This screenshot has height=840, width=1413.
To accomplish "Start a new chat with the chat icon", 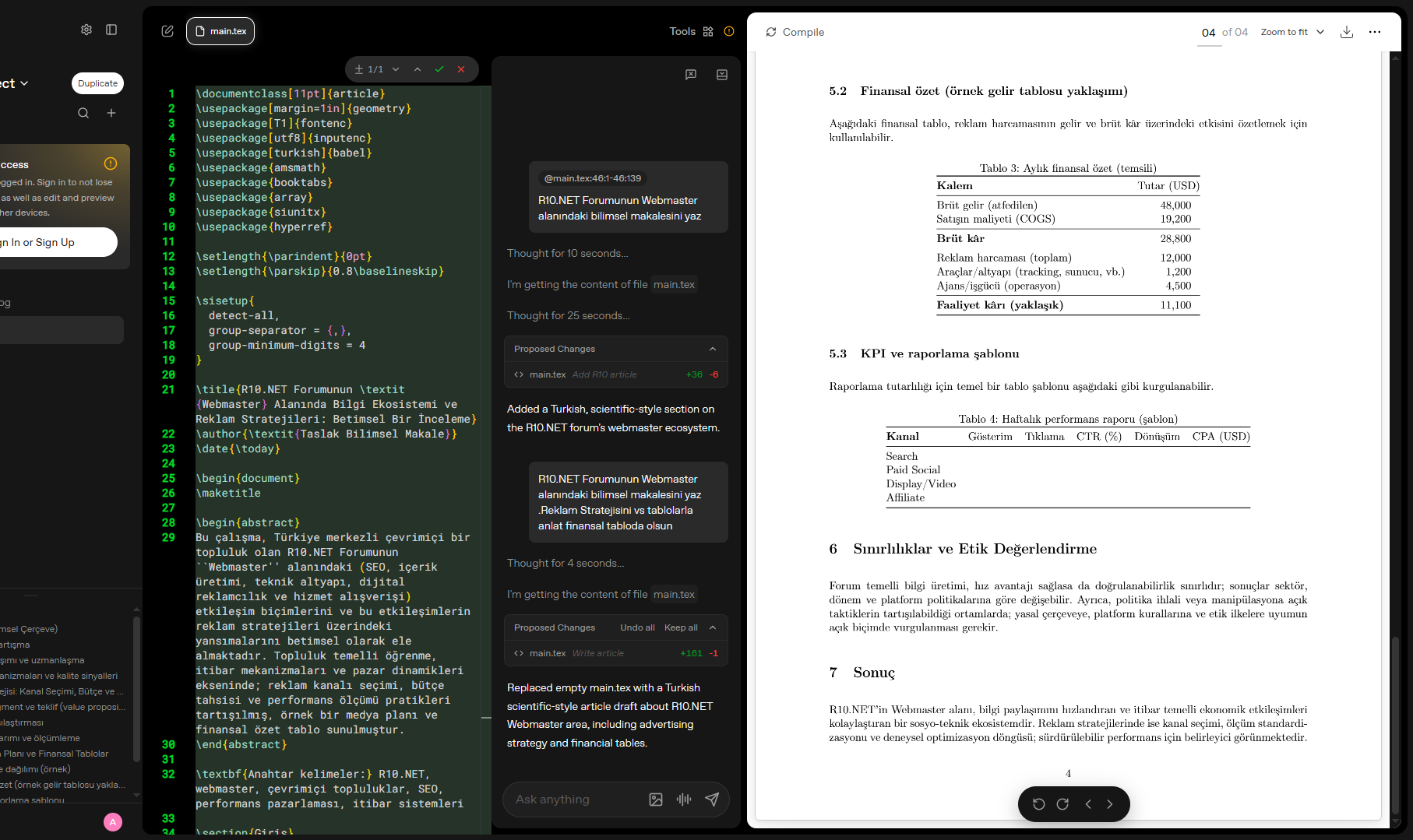I will click(691, 75).
